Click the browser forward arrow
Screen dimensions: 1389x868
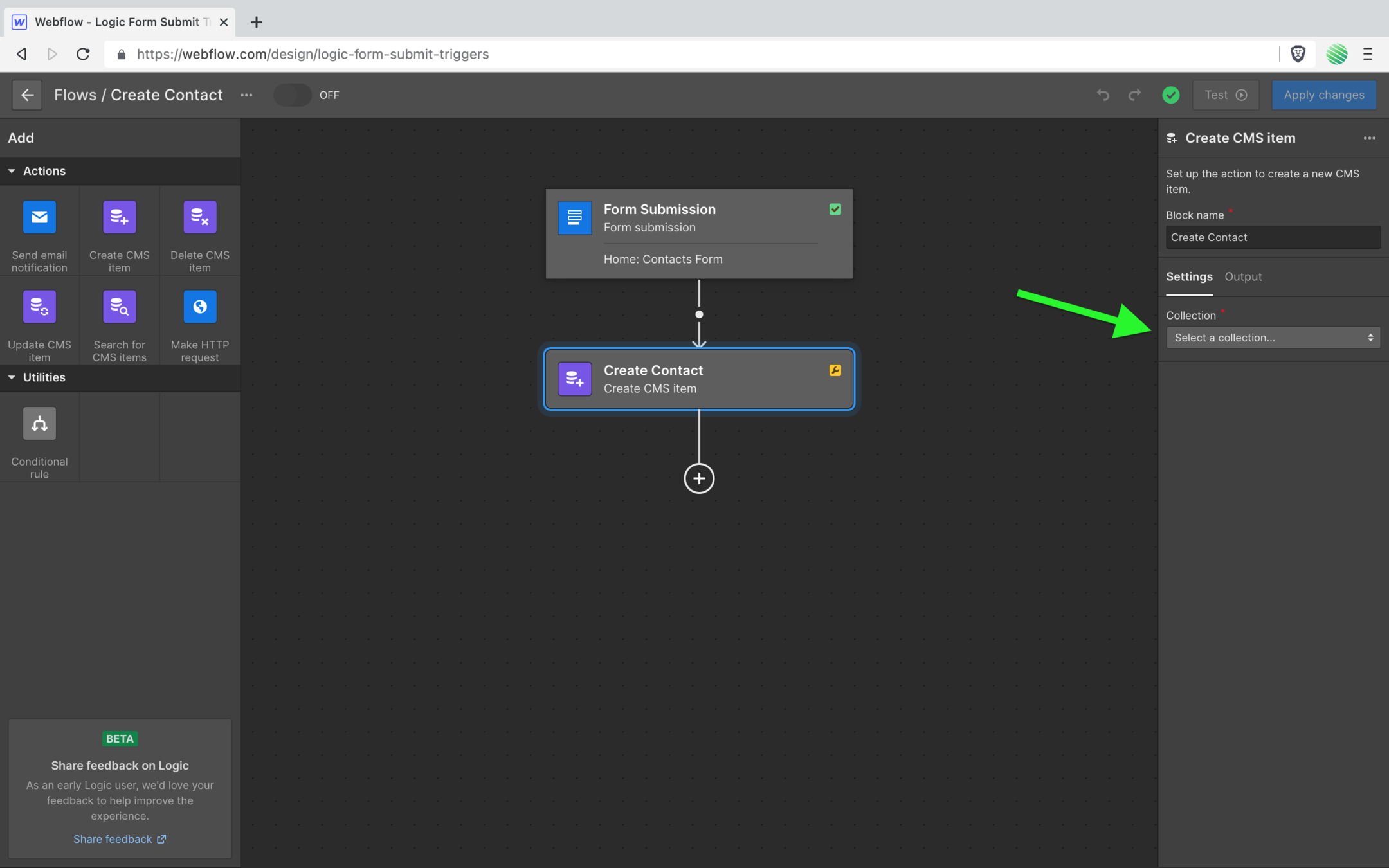[x=52, y=54]
